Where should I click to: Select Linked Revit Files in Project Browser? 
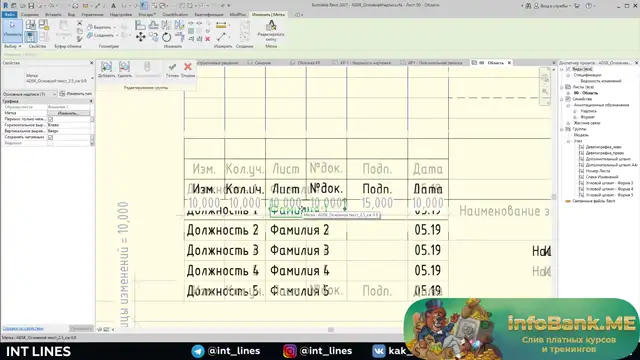click(x=593, y=201)
